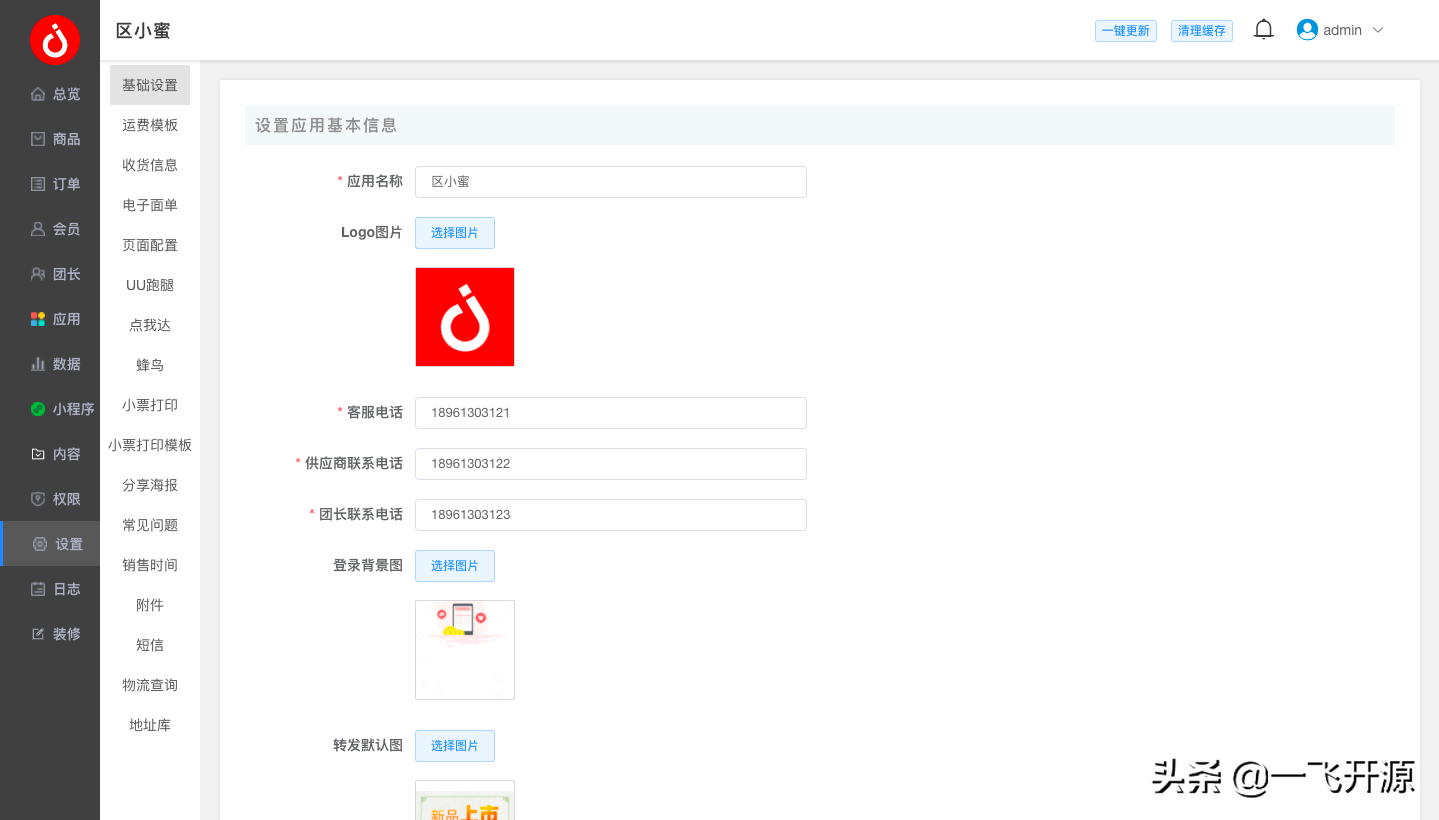Image resolution: width=1439 pixels, height=820 pixels.
Task: Click the 清理缓存 button
Action: (x=1202, y=31)
